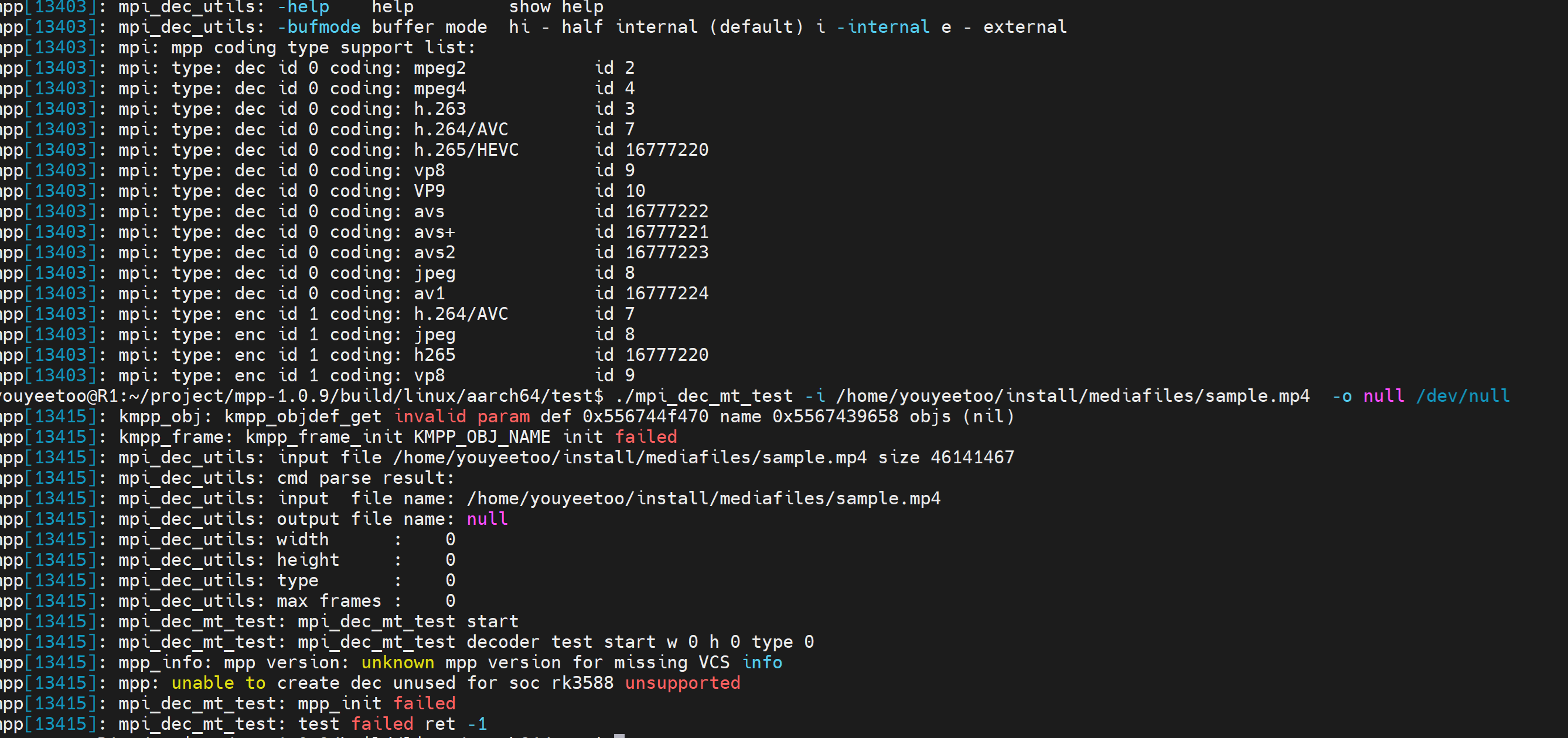Click the hex address 0x556744f470
The image size is (1568, 738).
click(645, 416)
